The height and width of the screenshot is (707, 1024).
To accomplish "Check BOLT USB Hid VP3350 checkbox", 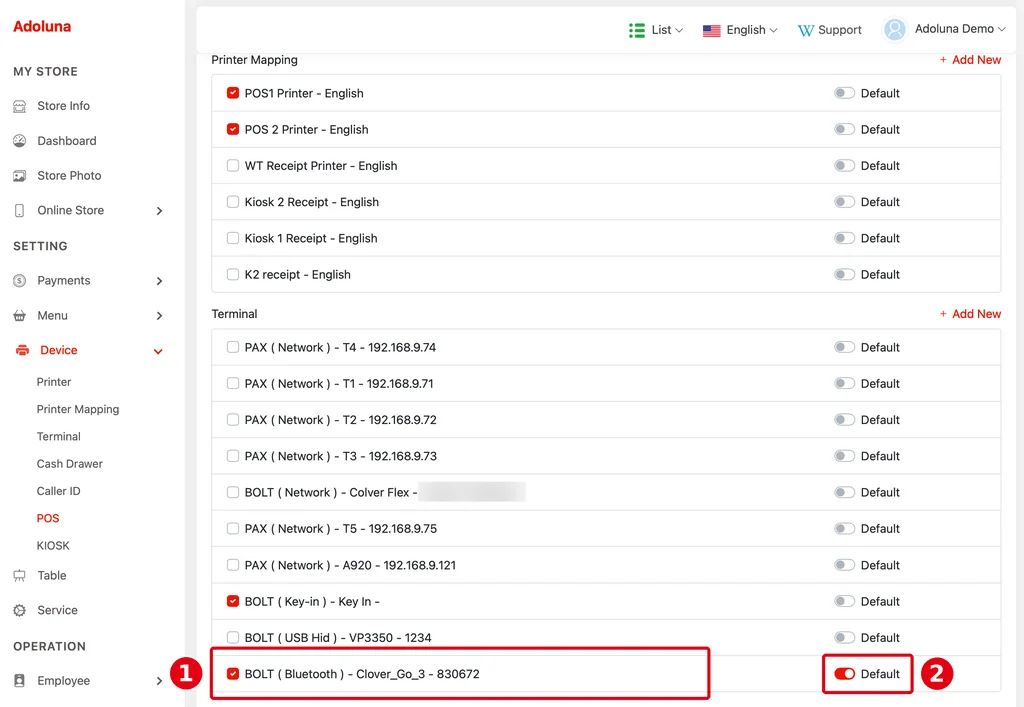I will click(232, 637).
